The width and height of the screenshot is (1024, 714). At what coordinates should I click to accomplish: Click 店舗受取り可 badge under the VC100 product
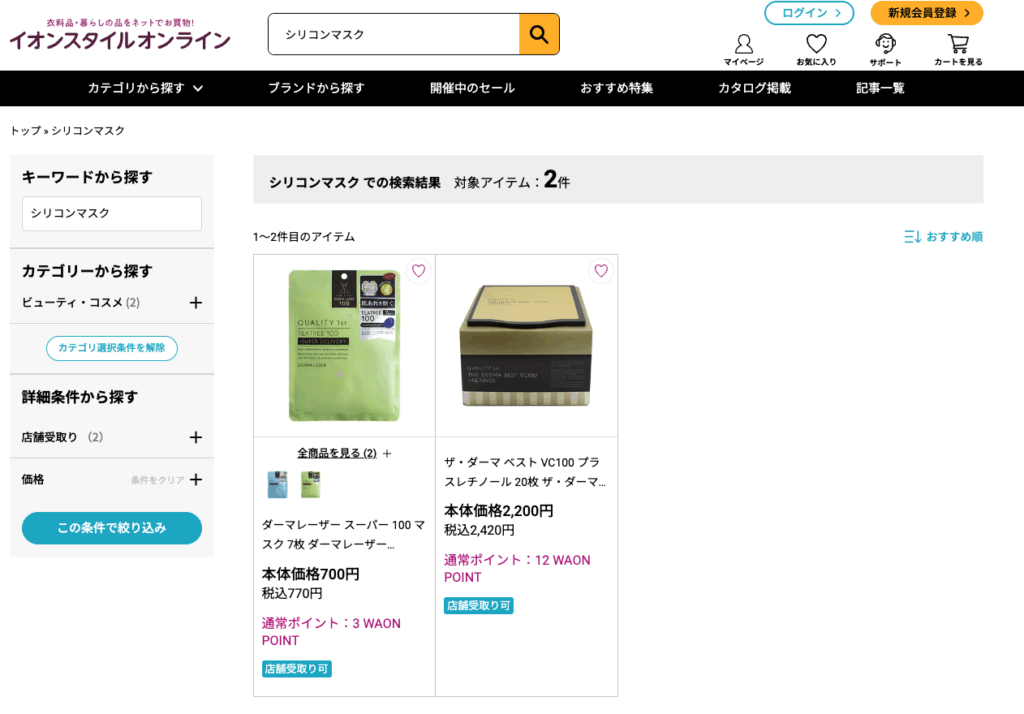479,606
